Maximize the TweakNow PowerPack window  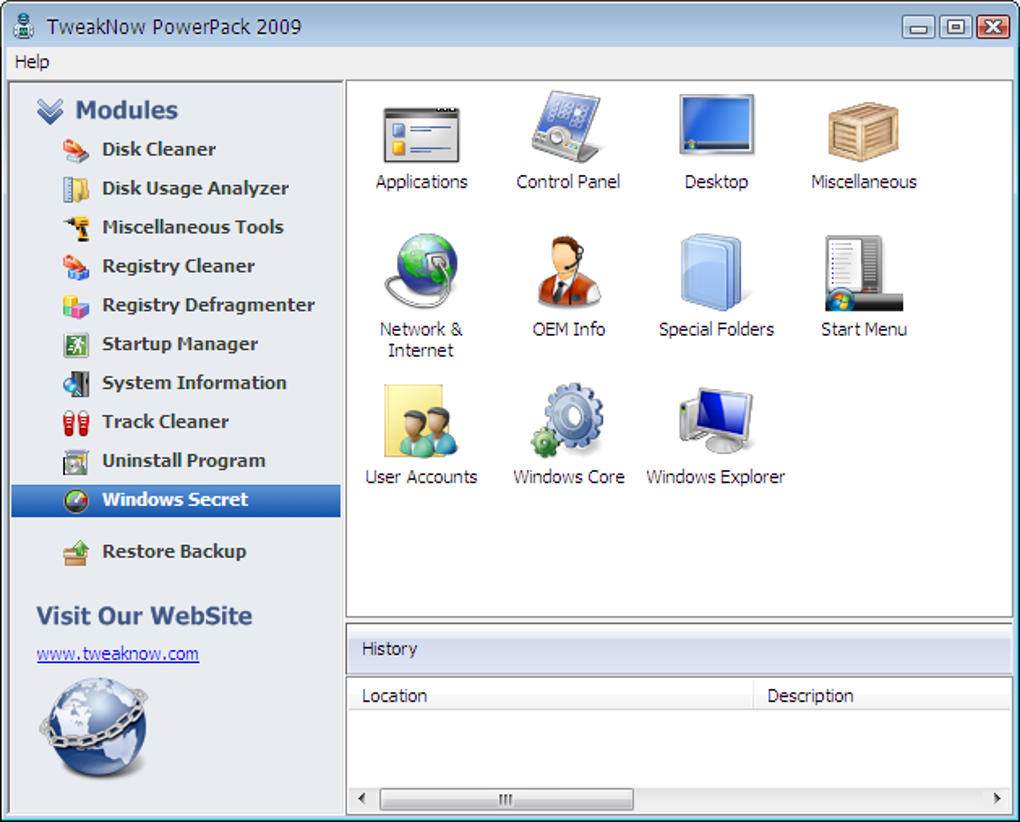pyautogui.click(x=956, y=27)
